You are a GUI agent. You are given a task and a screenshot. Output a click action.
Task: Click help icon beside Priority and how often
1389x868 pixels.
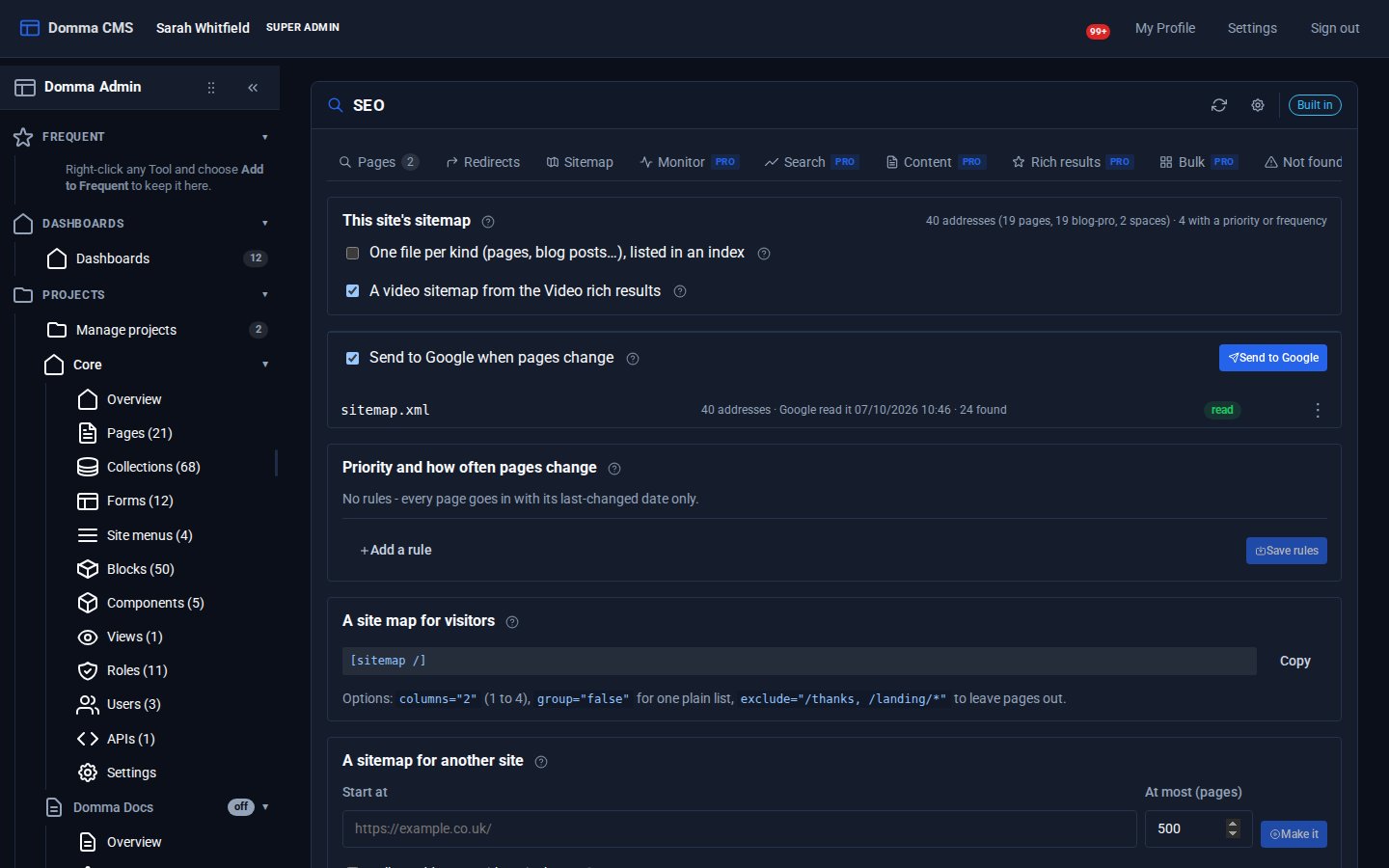point(614,469)
